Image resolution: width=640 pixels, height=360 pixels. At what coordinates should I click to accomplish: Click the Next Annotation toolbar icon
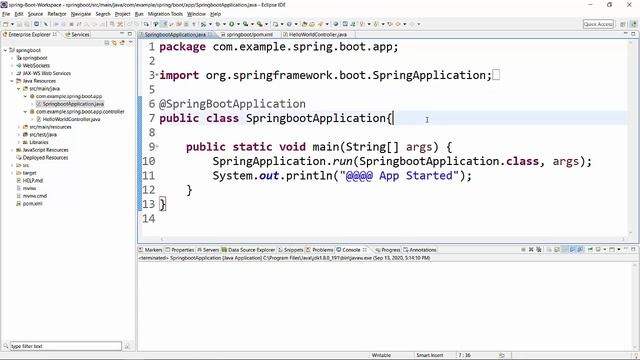[x=362, y=24]
